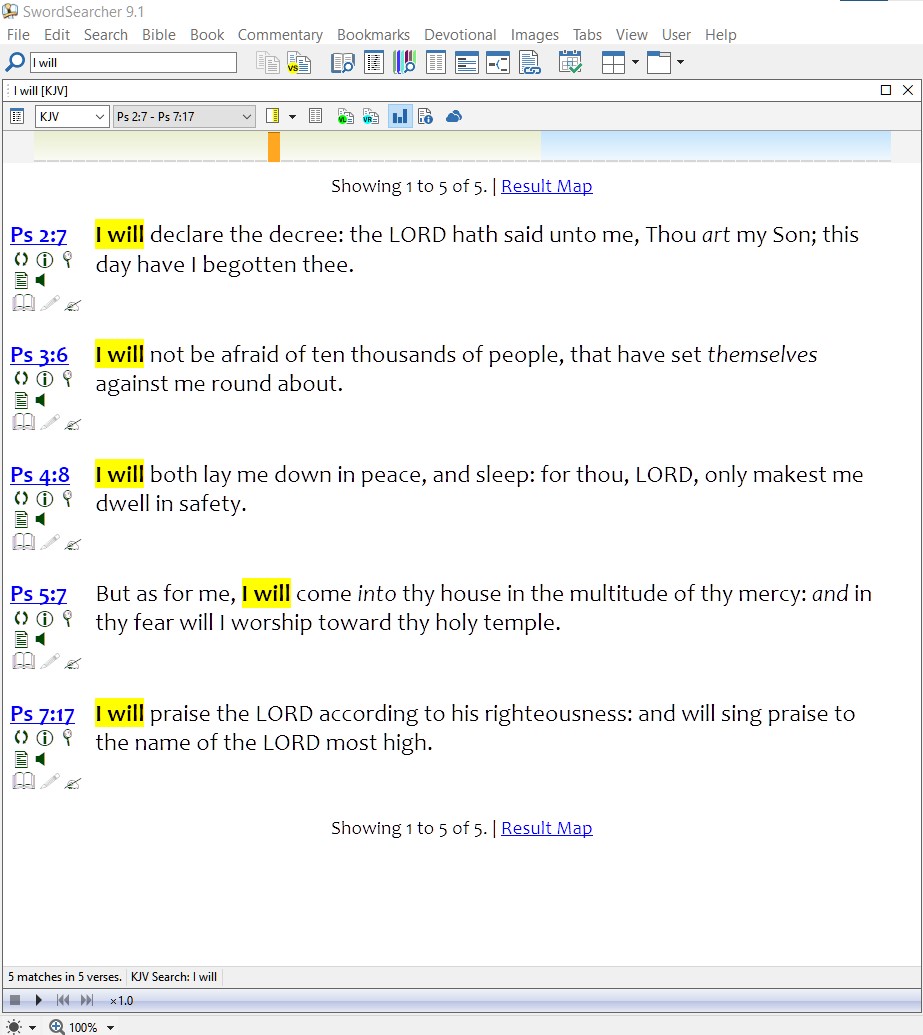Click the info circle icon under Ps 2:7
This screenshot has height=1035, width=923.
(44, 259)
